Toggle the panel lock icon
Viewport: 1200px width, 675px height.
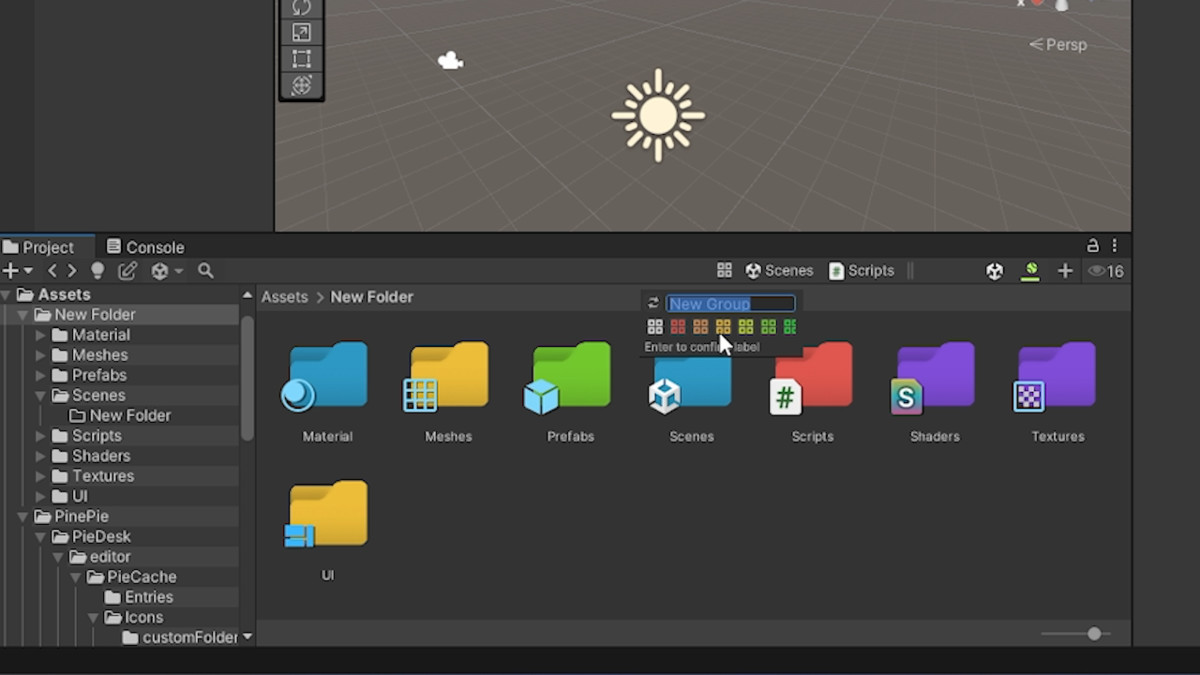[x=1093, y=245]
